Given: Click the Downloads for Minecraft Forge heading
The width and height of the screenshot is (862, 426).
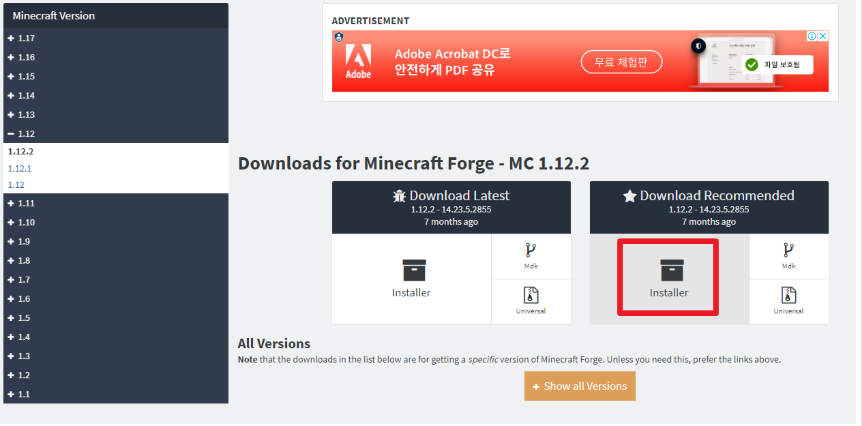Looking at the screenshot, I should (413, 163).
